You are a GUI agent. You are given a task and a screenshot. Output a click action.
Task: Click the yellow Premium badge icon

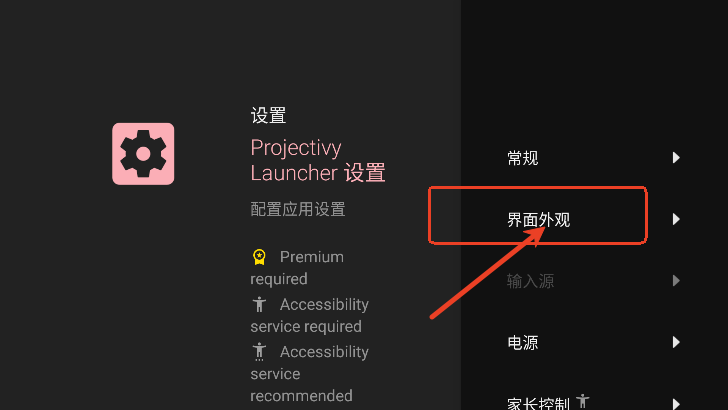point(259,257)
